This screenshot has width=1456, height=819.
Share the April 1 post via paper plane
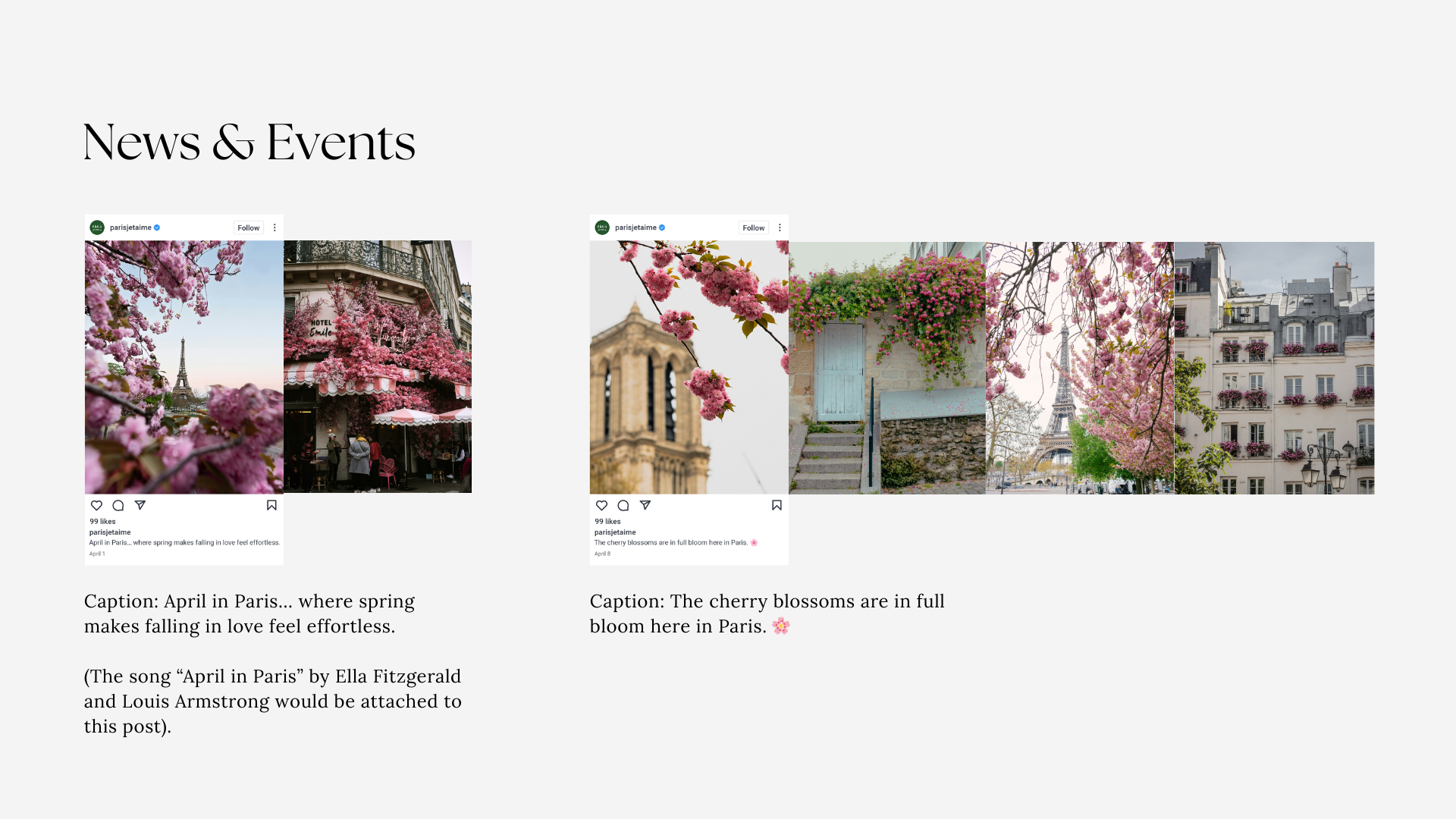point(140,505)
